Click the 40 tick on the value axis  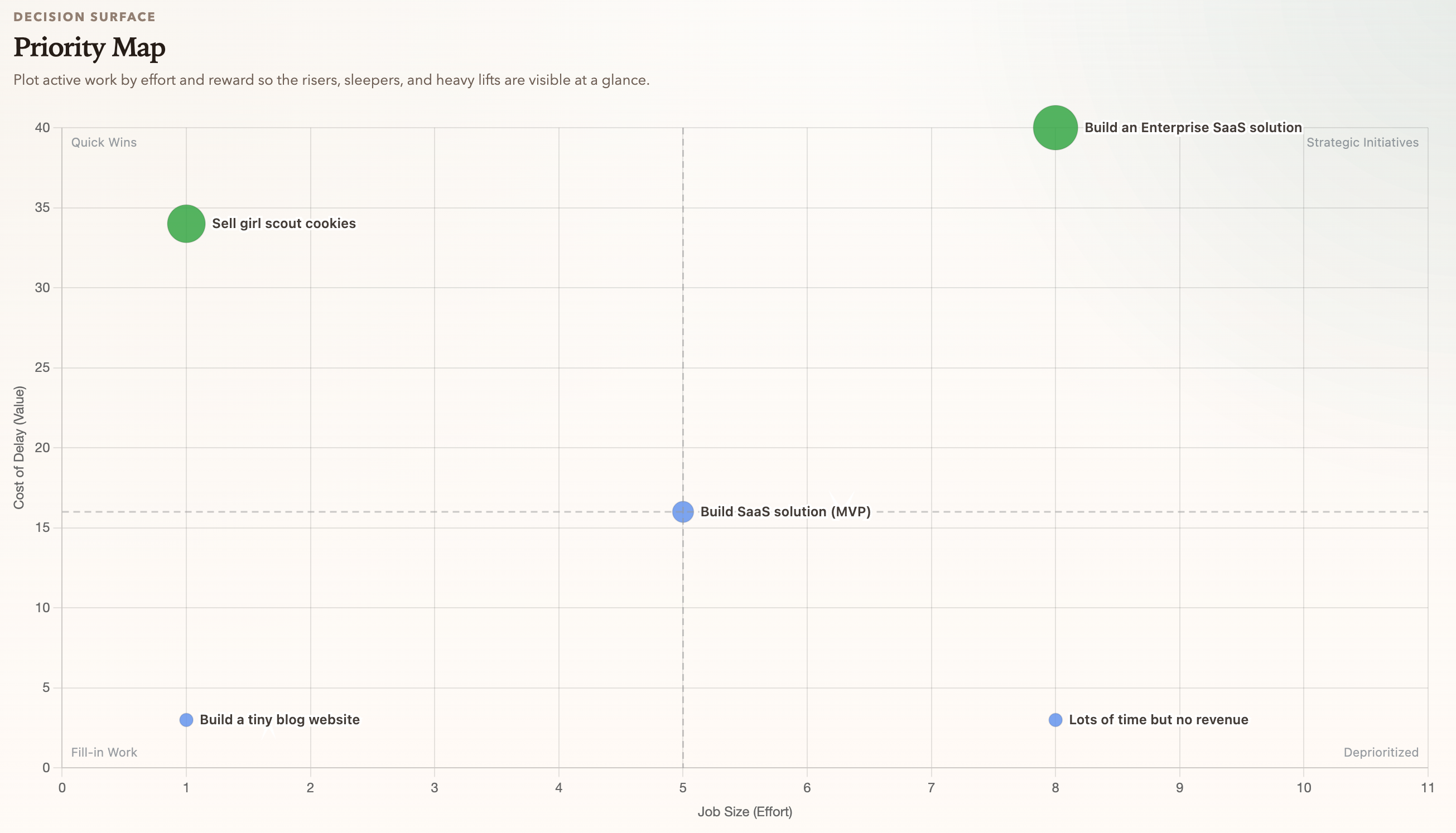pyautogui.click(x=42, y=128)
